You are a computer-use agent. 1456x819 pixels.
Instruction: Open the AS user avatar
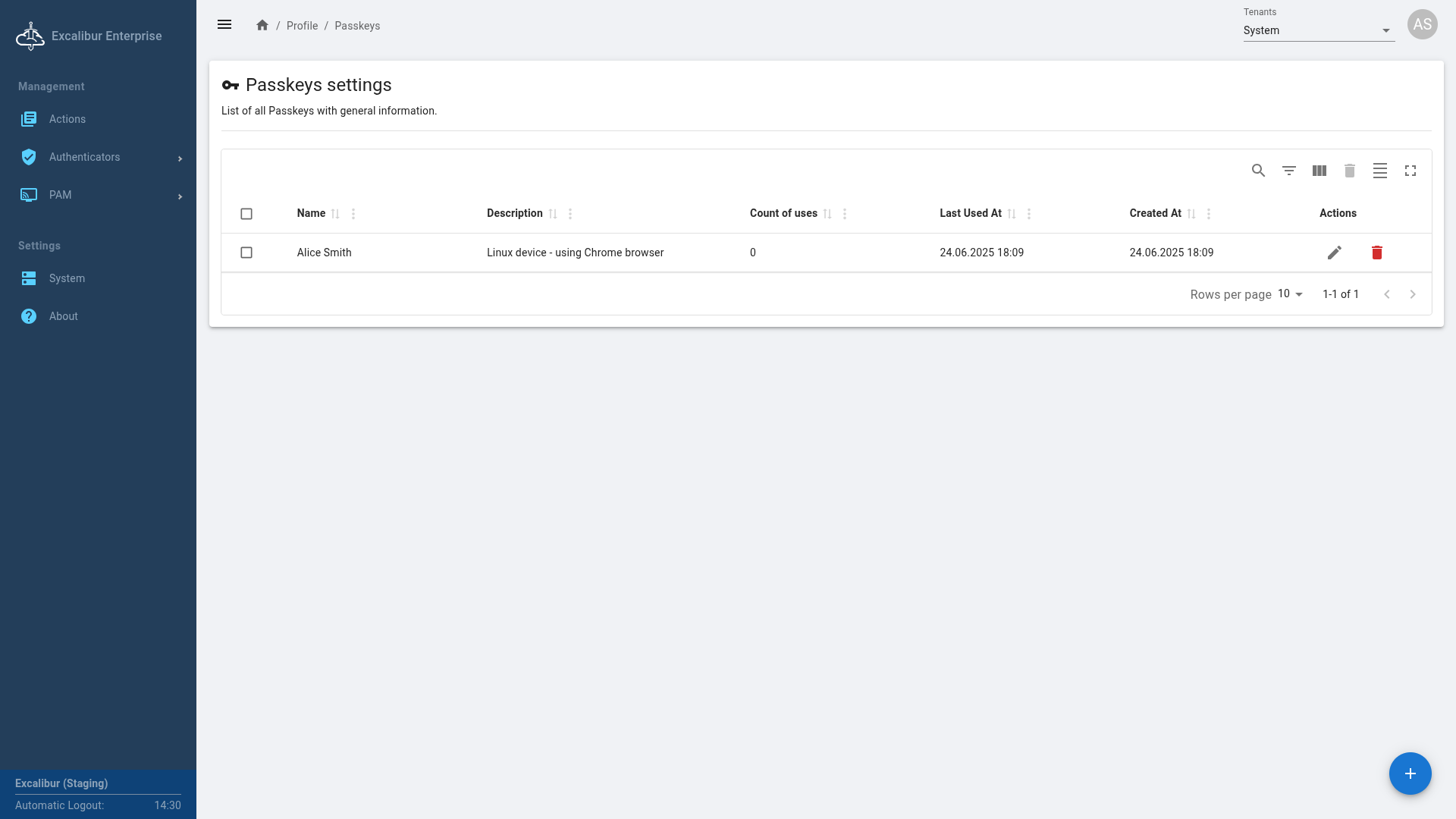point(1422,24)
